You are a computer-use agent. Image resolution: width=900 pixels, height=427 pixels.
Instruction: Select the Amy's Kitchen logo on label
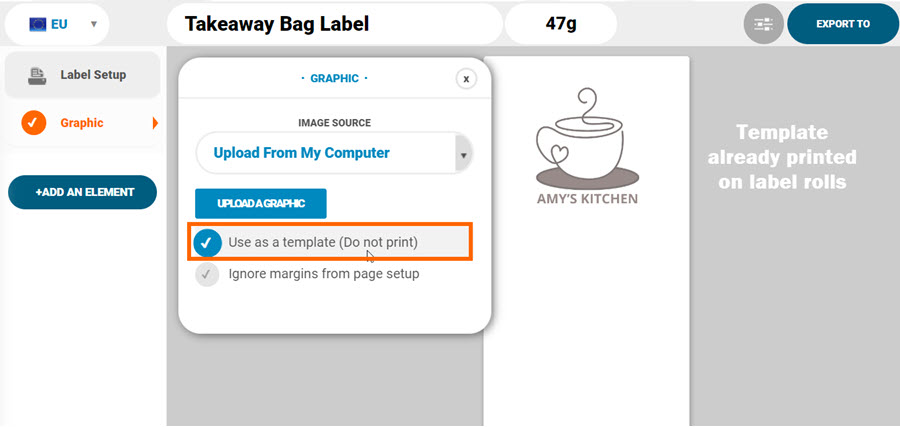click(587, 146)
